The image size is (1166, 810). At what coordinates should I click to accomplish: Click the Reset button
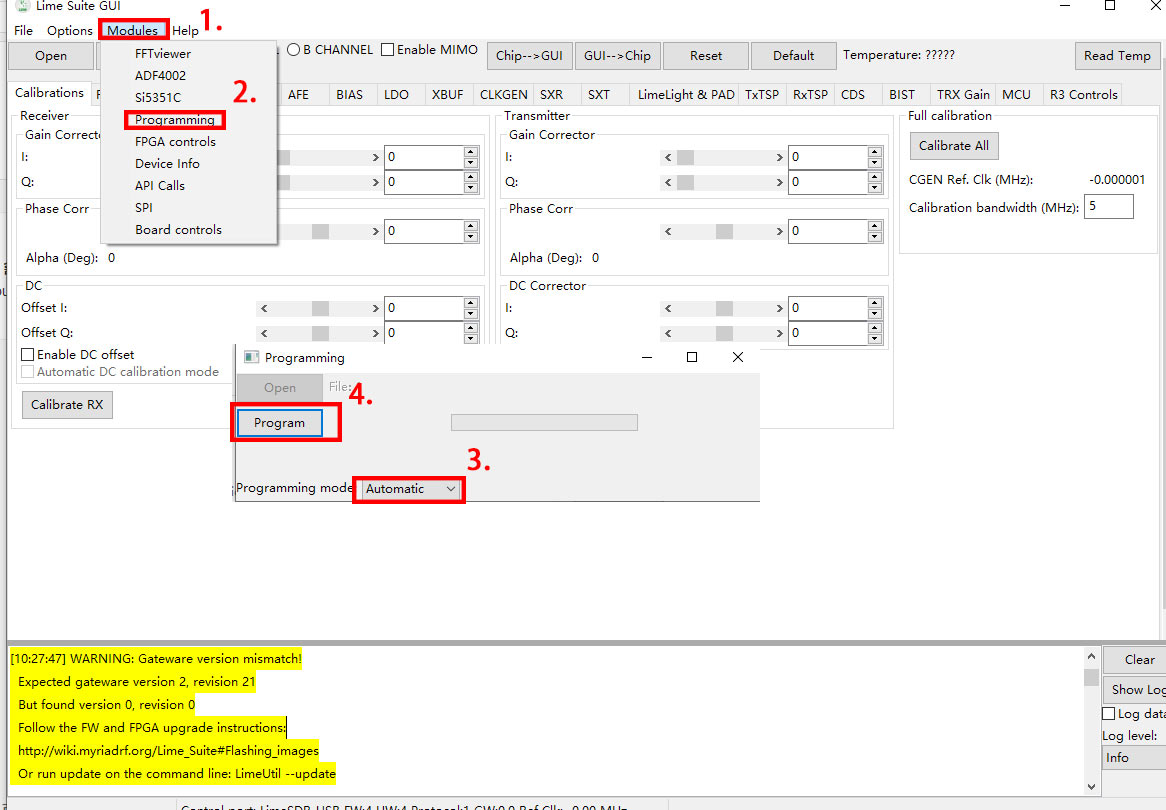[706, 56]
